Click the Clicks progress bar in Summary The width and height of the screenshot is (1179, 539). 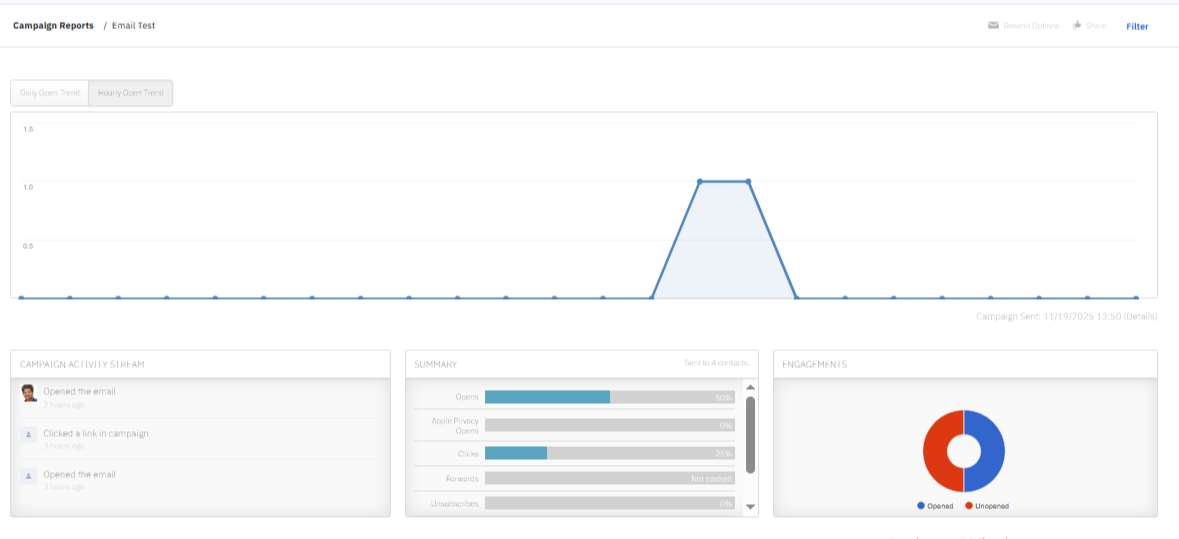click(x=609, y=453)
